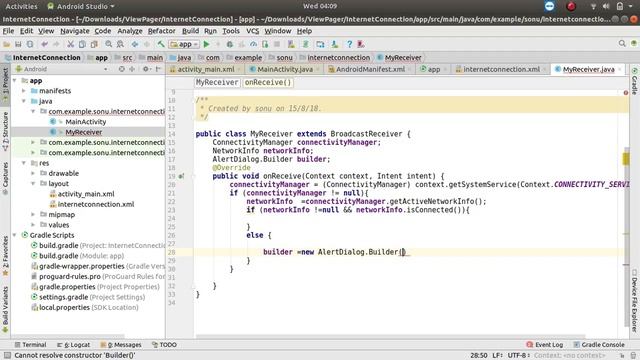This screenshot has height=360, width=640.
Task: Expand the drawable folder
Action: [33, 173]
